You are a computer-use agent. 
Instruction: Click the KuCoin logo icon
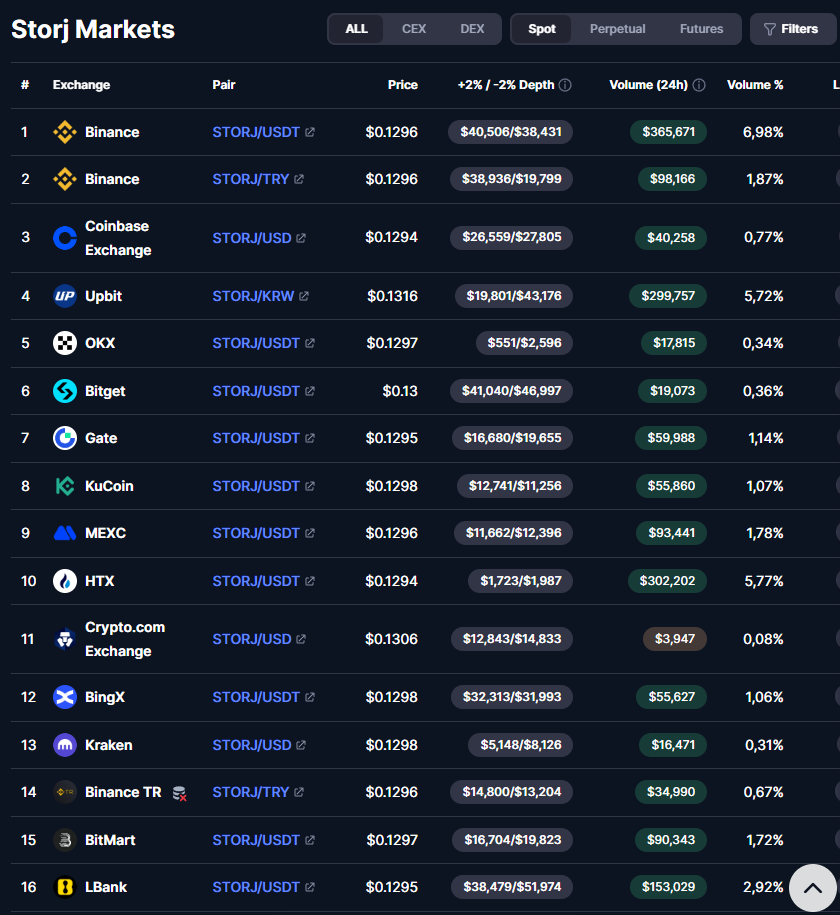coord(65,486)
